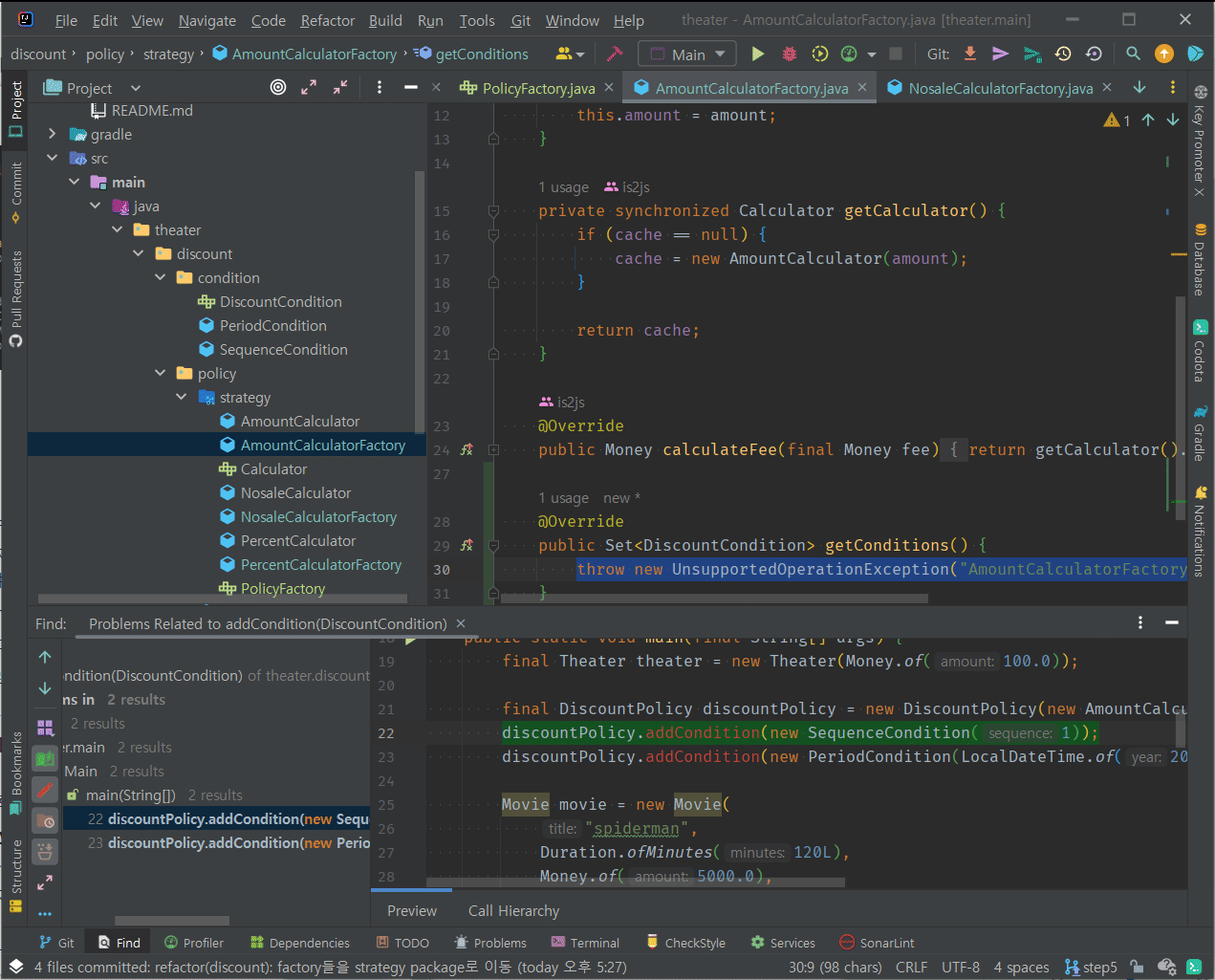Viewport: 1215px width, 980px height.
Task: Click the editor horizontal scrollbar
Action: pos(712,599)
